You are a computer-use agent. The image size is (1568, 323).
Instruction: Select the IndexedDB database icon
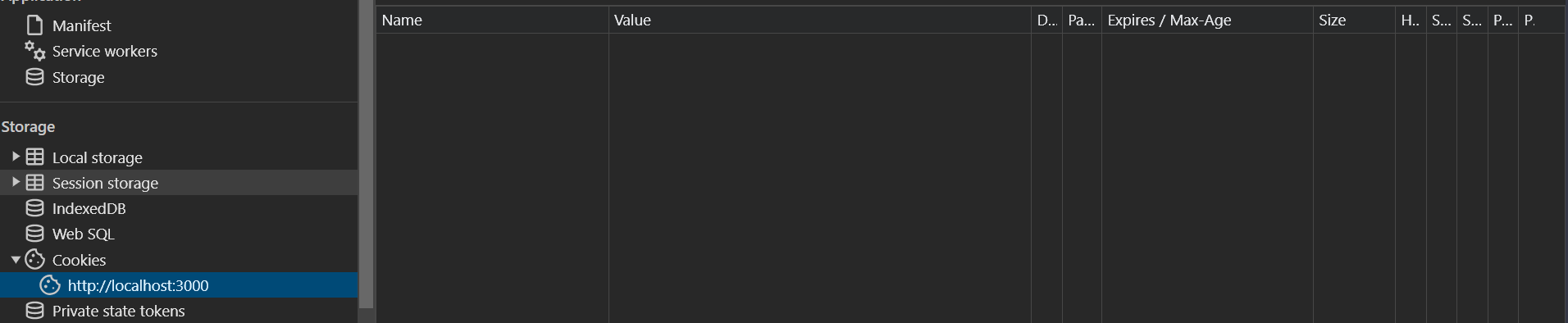point(34,208)
